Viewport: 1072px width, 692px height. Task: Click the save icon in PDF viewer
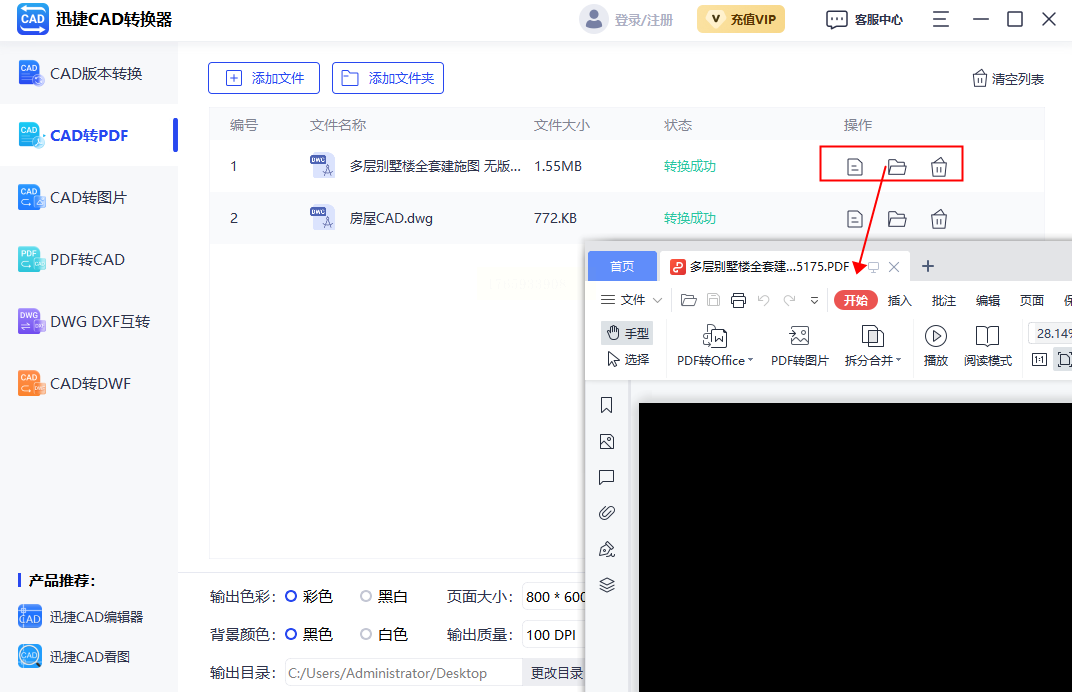tap(713, 300)
